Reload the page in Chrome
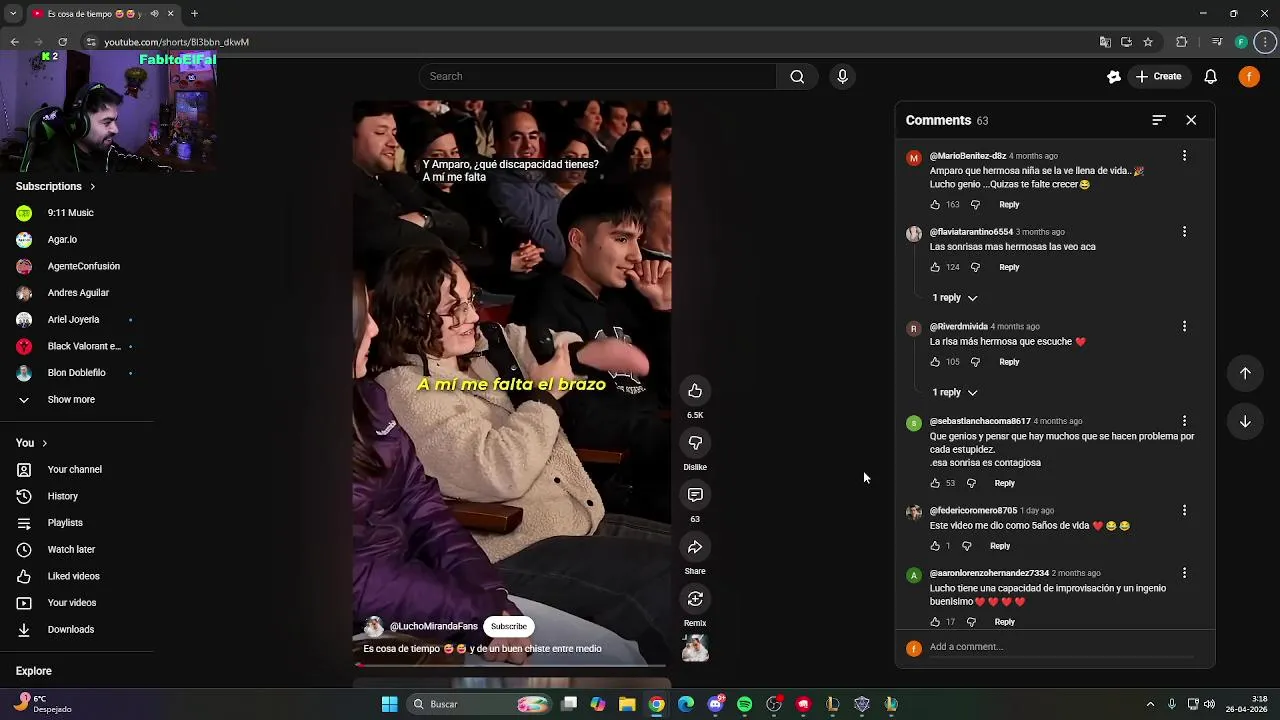This screenshot has width=1280, height=720. 62,42
